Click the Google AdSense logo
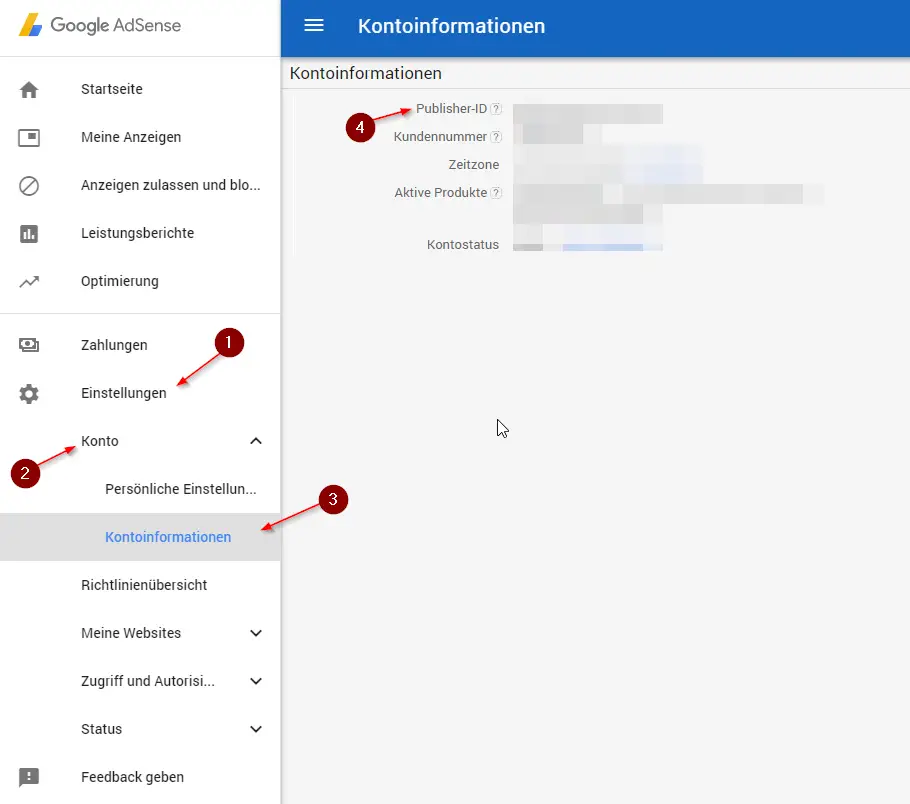910x804 pixels. (100, 25)
